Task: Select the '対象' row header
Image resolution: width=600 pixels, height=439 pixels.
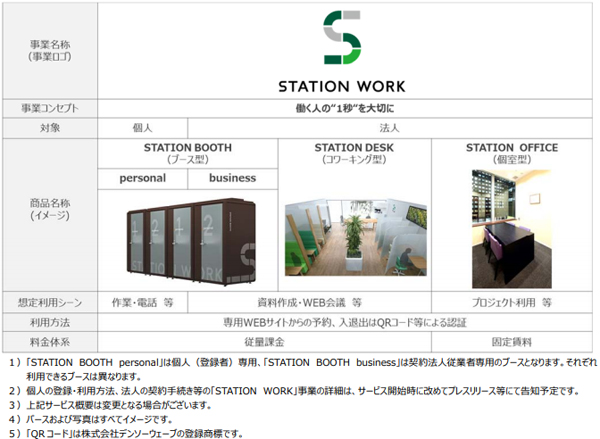Action: tap(50, 128)
